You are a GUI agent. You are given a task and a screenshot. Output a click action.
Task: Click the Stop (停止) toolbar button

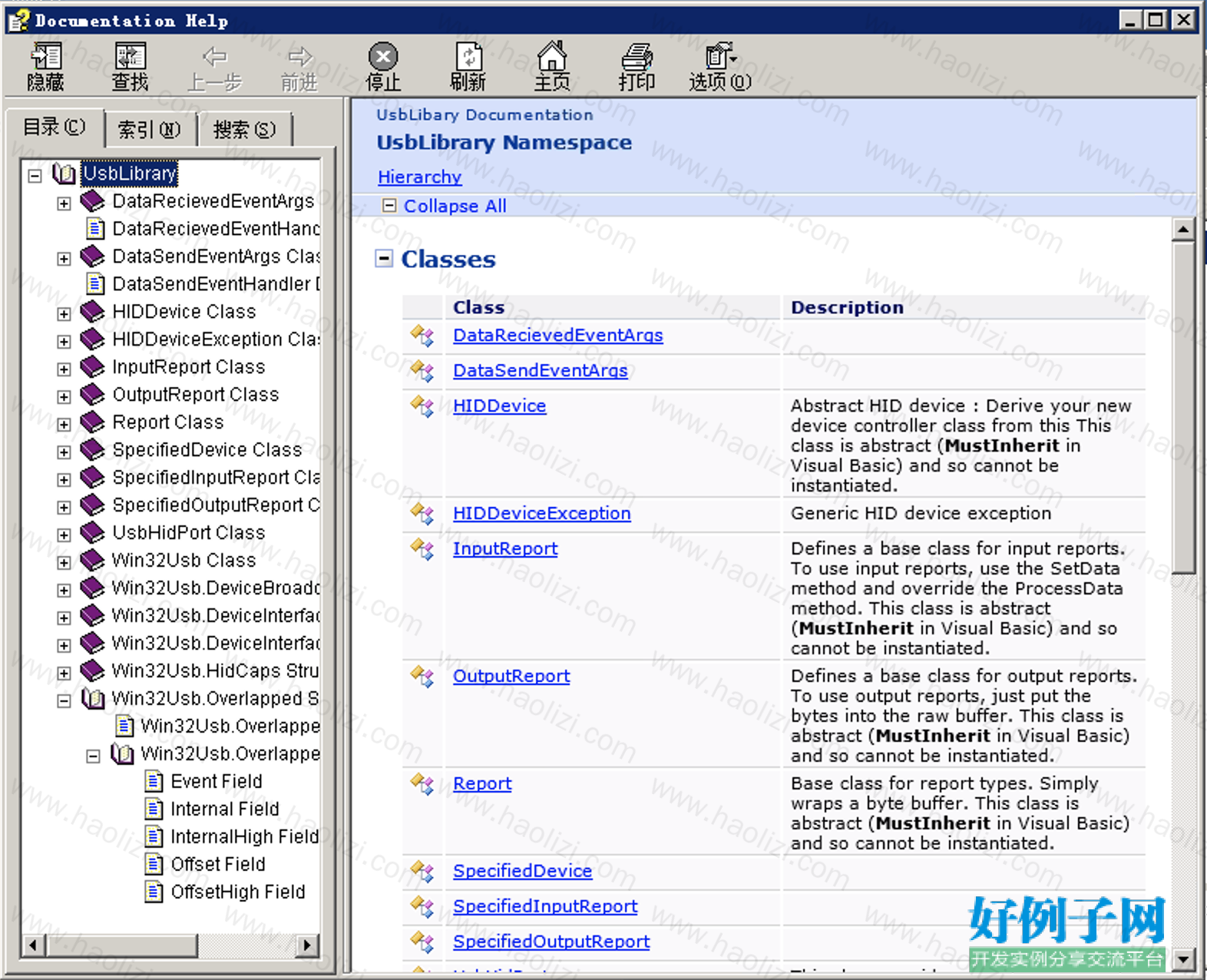pos(383,66)
